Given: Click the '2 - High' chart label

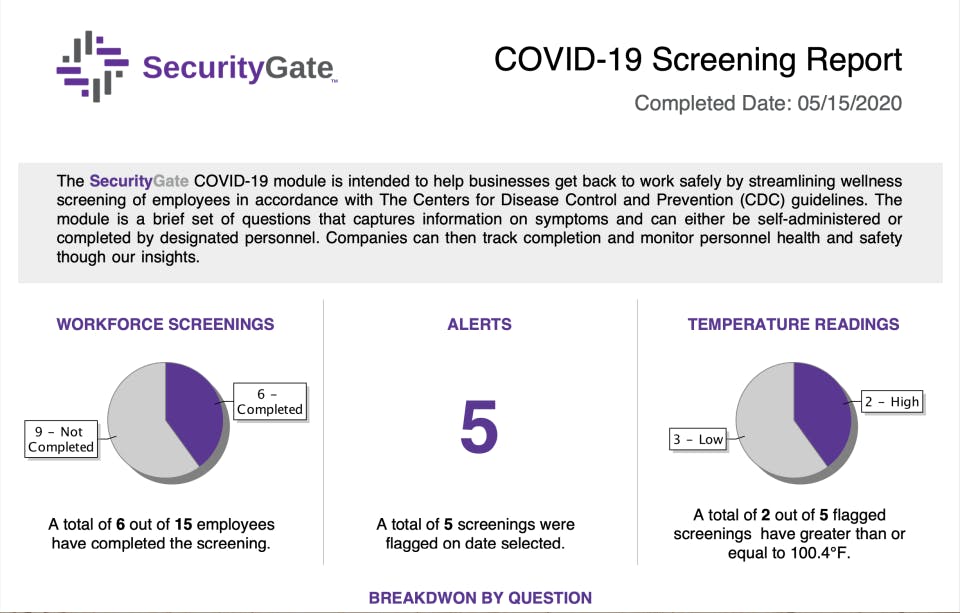Looking at the screenshot, I should click(x=891, y=401).
